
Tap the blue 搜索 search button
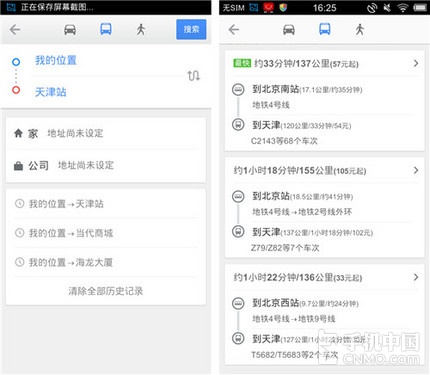(191, 29)
